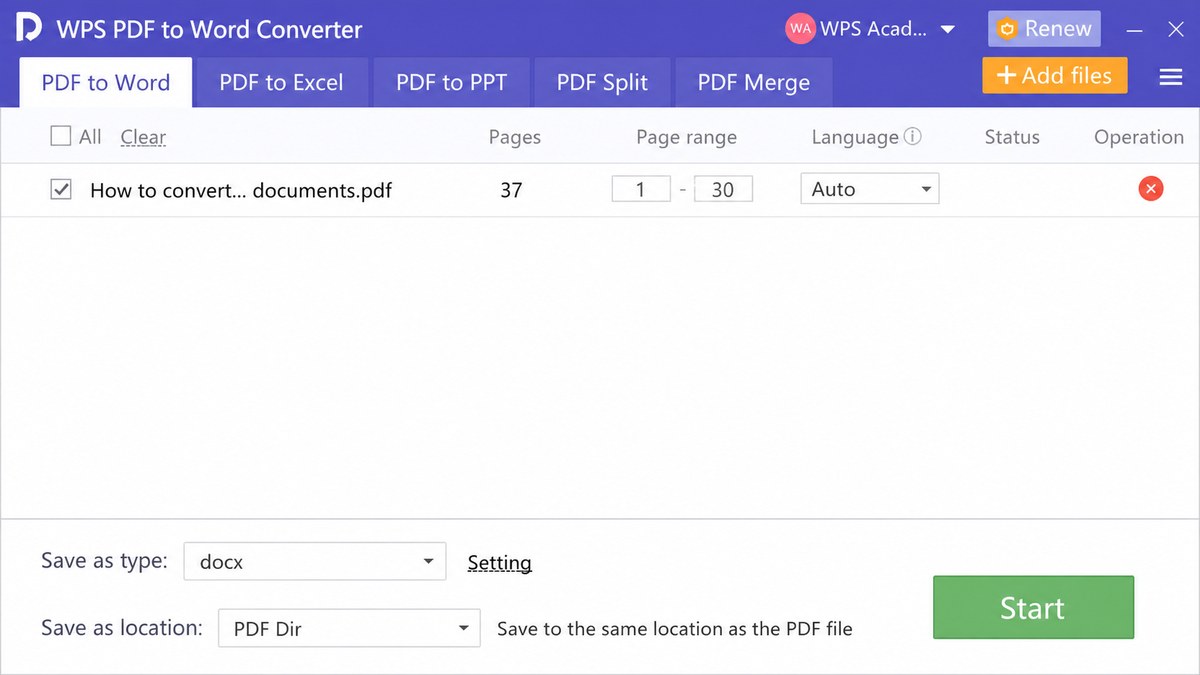Switch to the PDF Split tab
The width and height of the screenshot is (1200, 675).
pyautogui.click(x=602, y=82)
